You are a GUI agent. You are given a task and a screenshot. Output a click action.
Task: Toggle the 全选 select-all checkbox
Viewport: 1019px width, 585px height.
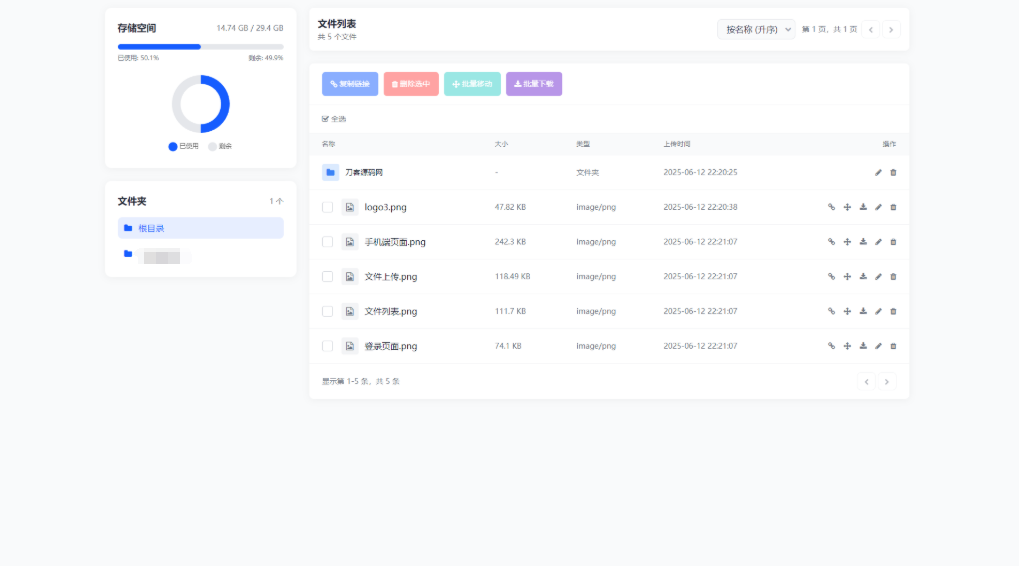click(325, 119)
